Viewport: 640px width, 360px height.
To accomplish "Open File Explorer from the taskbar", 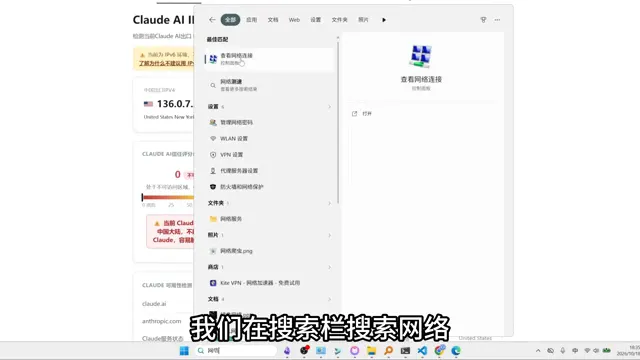I will click(x=371, y=351).
